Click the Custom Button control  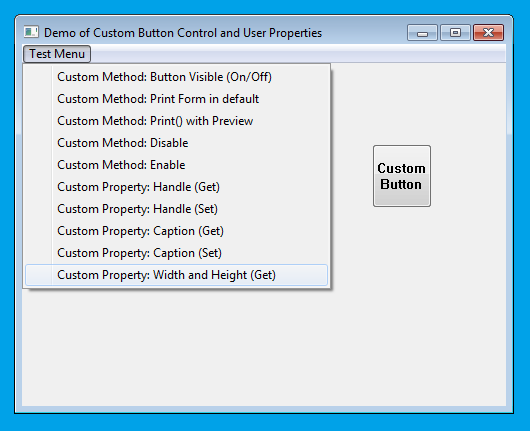(402, 176)
